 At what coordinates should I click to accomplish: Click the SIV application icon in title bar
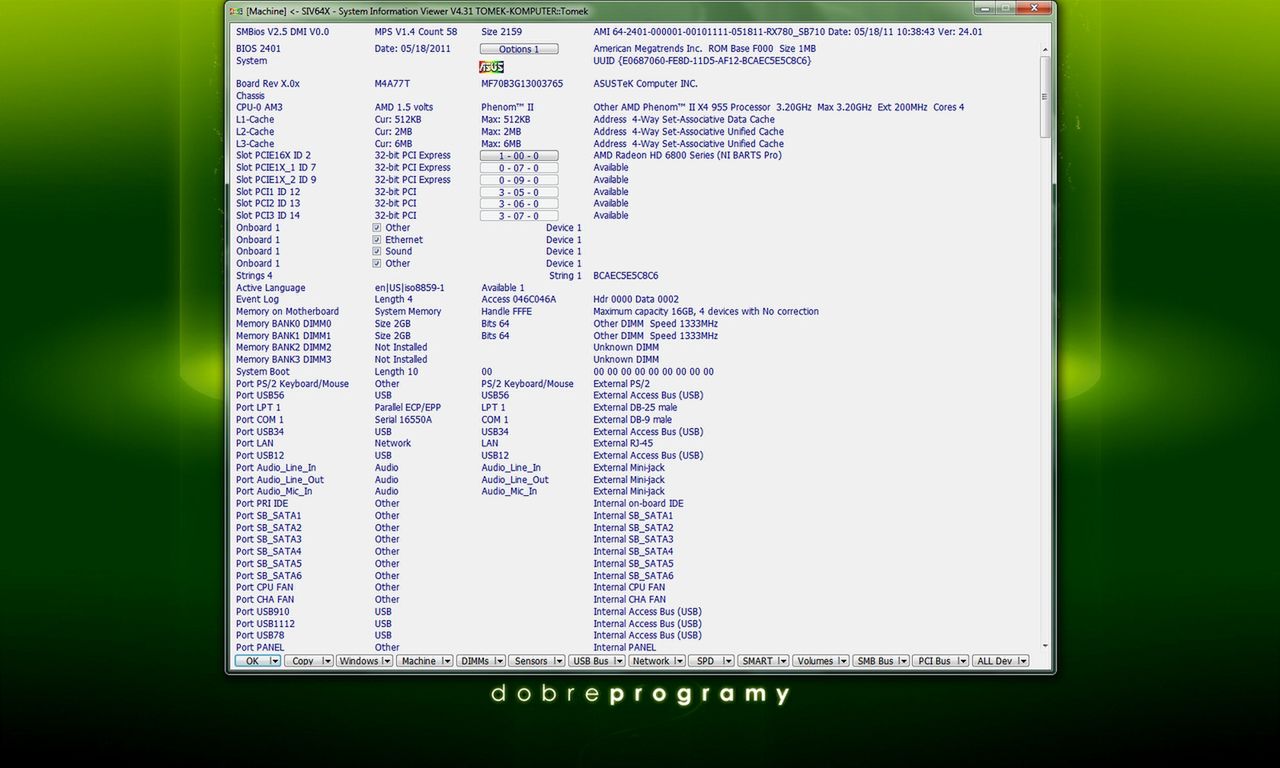[235, 11]
